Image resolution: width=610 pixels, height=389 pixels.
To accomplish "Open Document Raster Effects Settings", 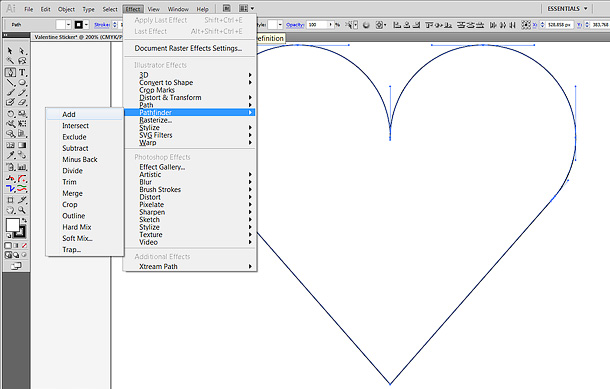I will 190,48.
